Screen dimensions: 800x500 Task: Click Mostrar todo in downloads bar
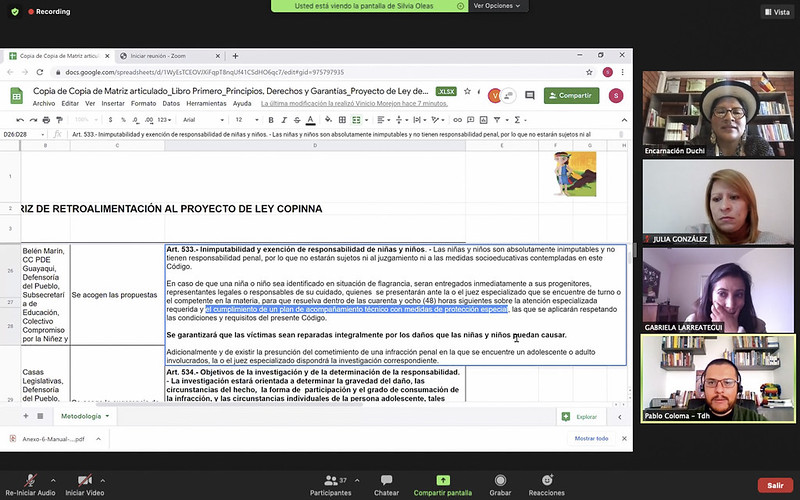point(591,438)
